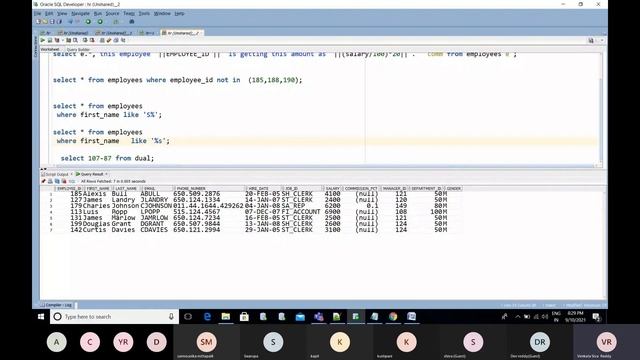Select the Query Result tab
Viewport: 640px width, 360px height.
91,174
